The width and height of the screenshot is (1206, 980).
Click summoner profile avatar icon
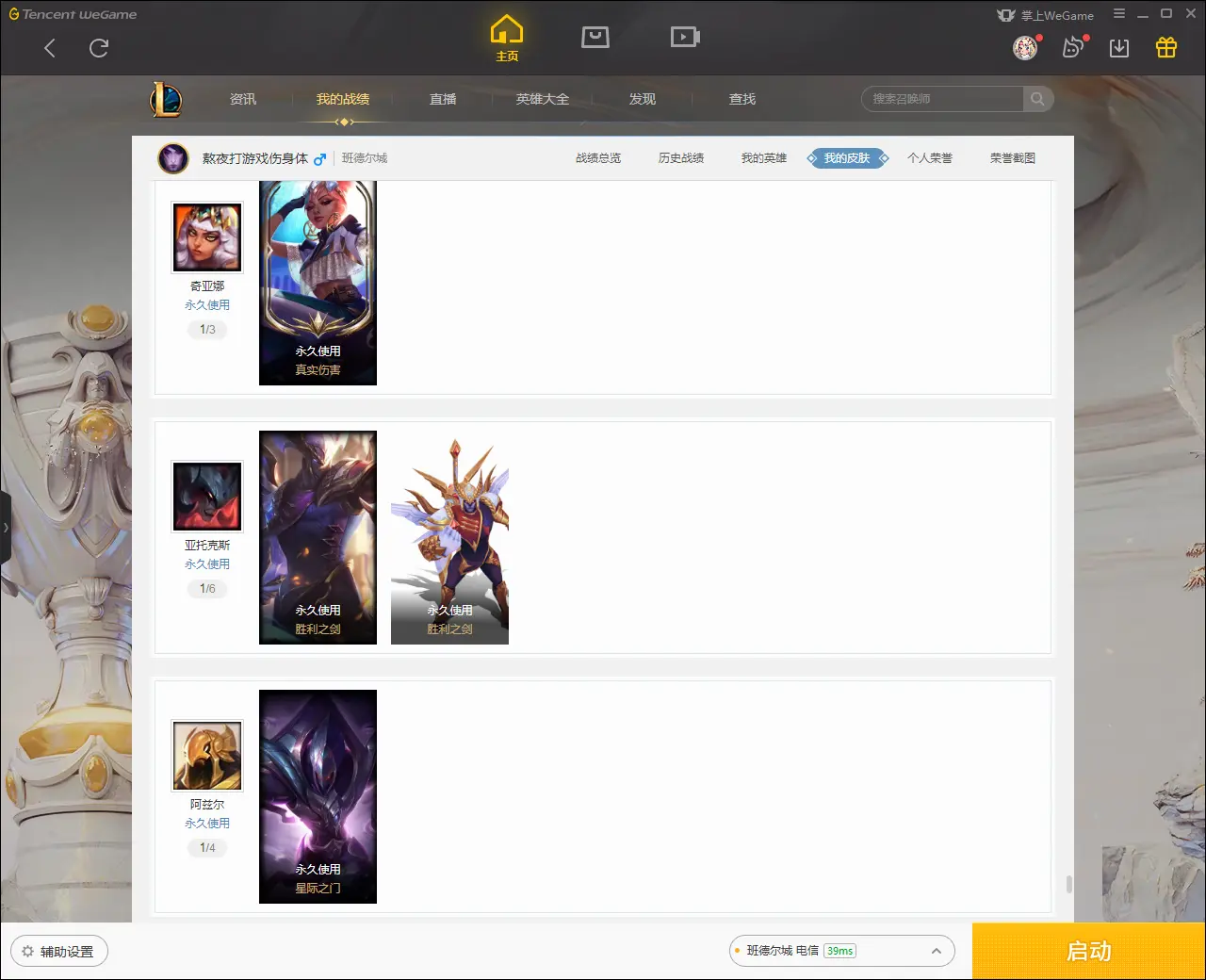[173, 158]
